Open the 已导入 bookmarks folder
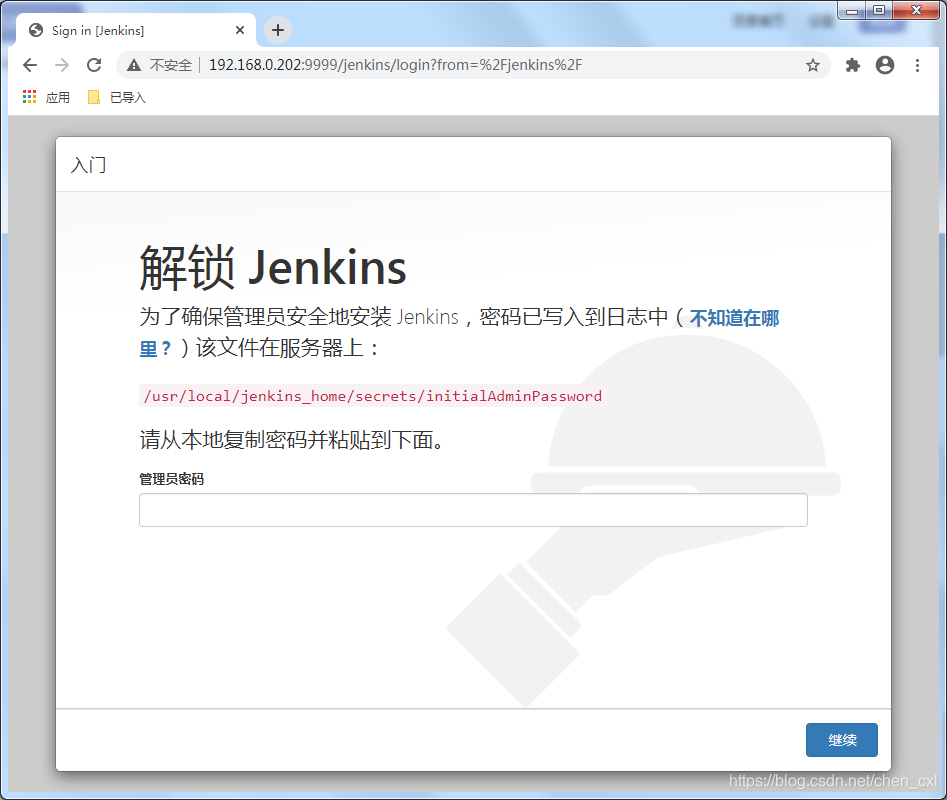Viewport: 947px width, 800px height. 117,97
